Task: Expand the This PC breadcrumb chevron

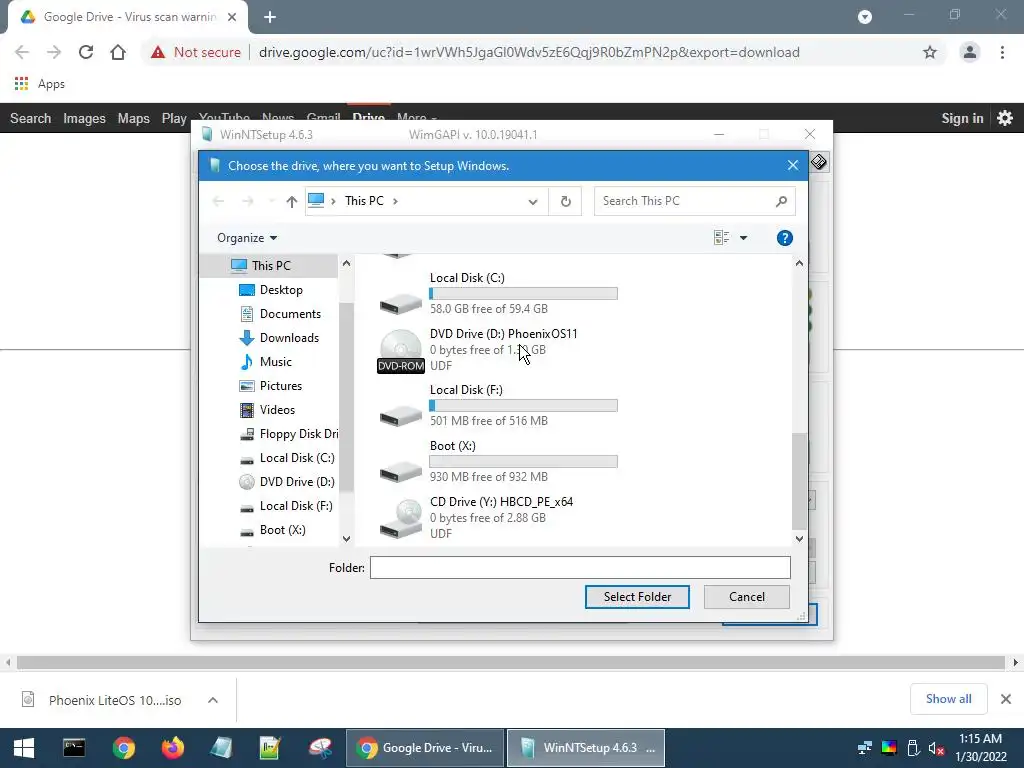Action: [395, 201]
